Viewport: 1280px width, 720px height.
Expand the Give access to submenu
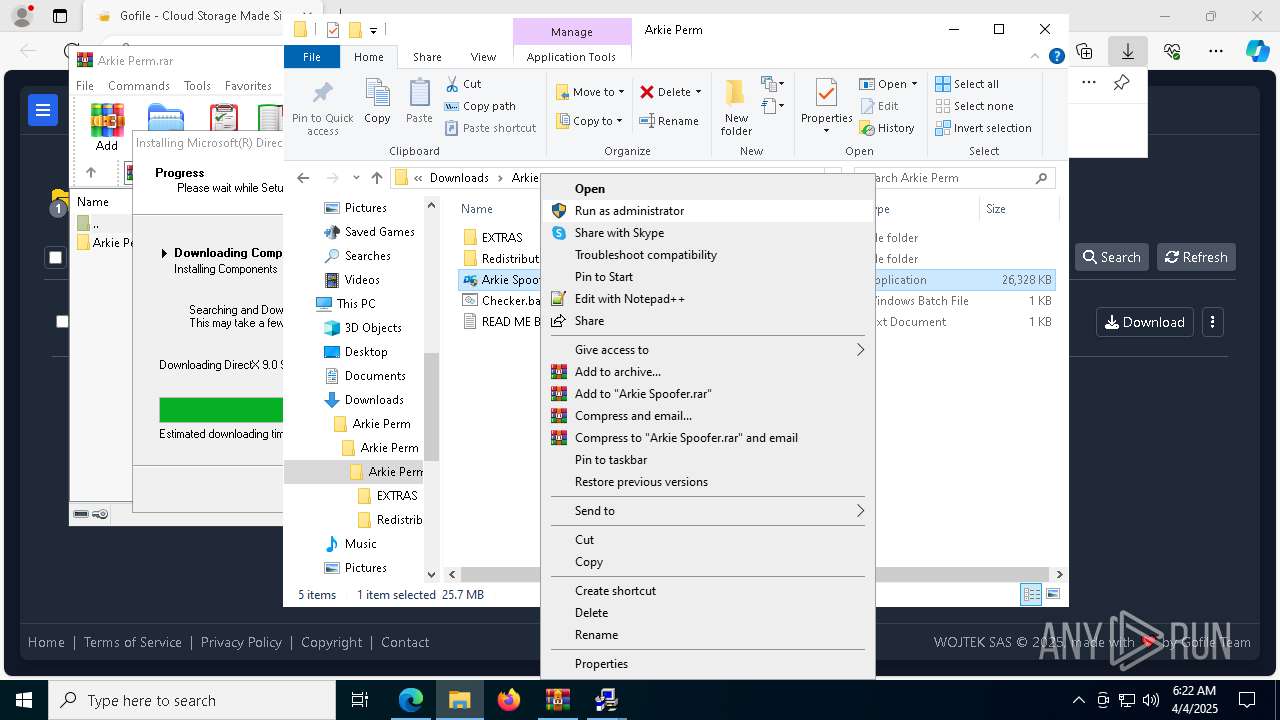coord(707,350)
